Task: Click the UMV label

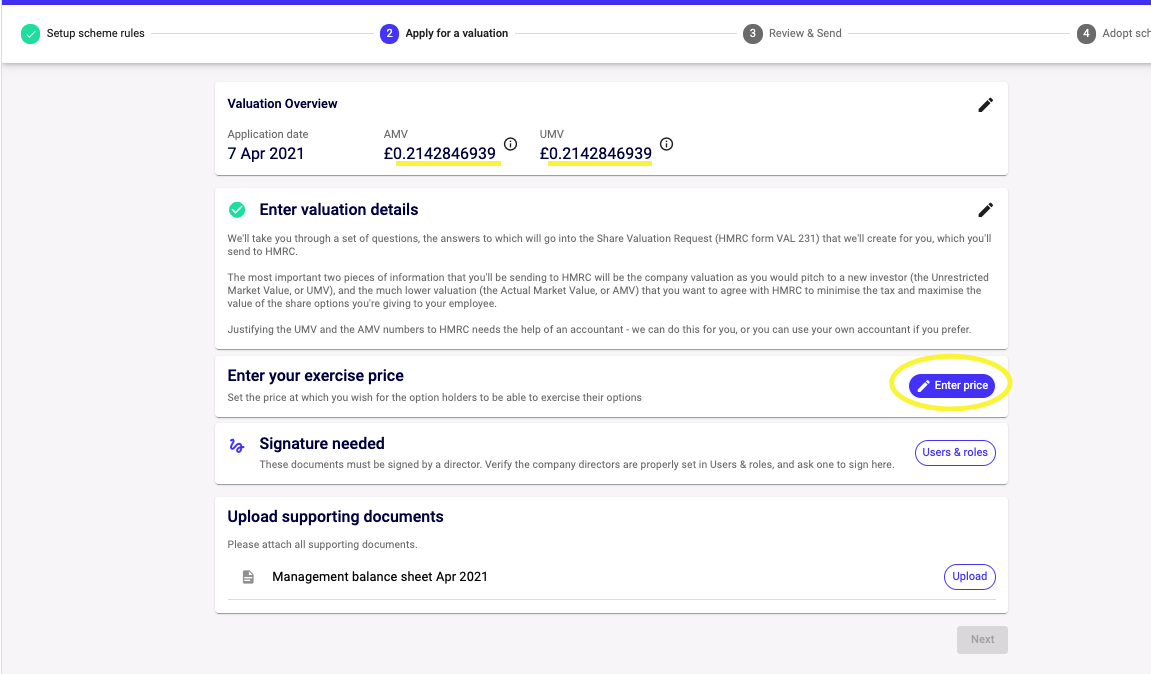Action: tap(552, 134)
